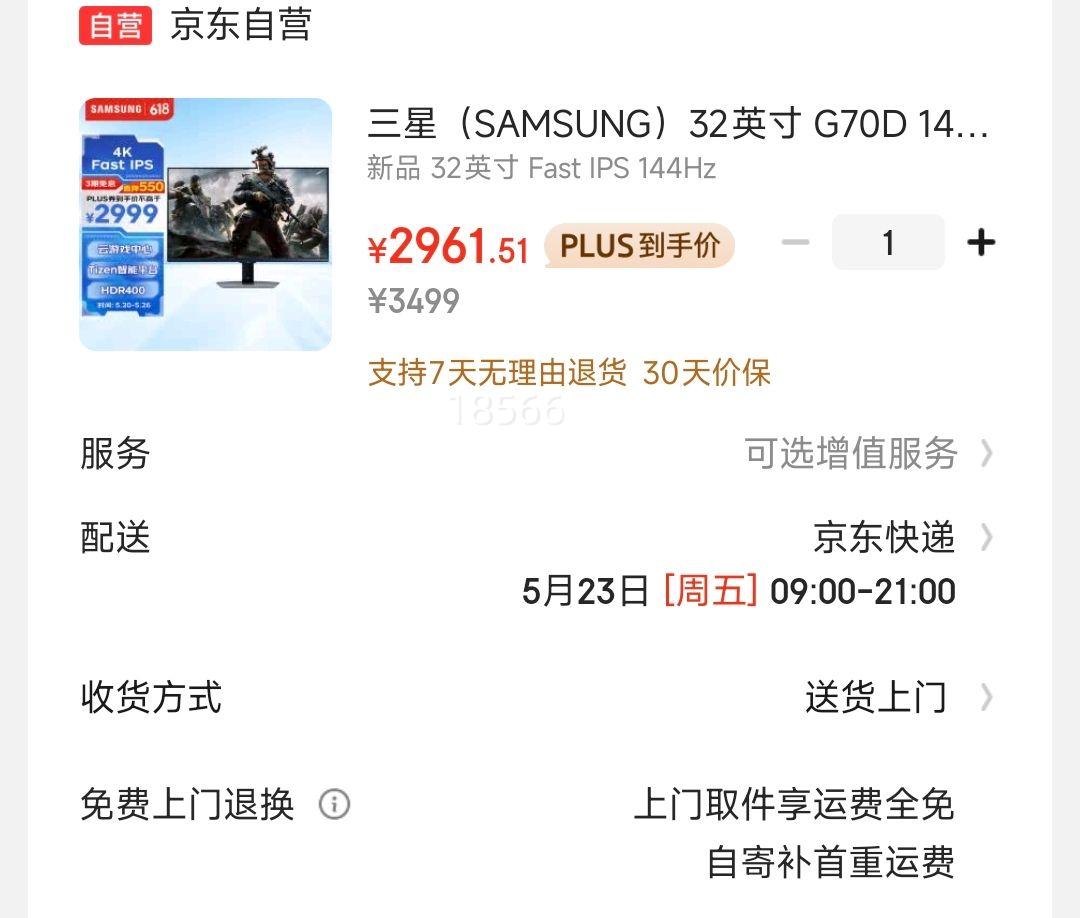Increase quantity with the plus icon
The height and width of the screenshot is (918, 1080).
pyautogui.click(x=981, y=242)
